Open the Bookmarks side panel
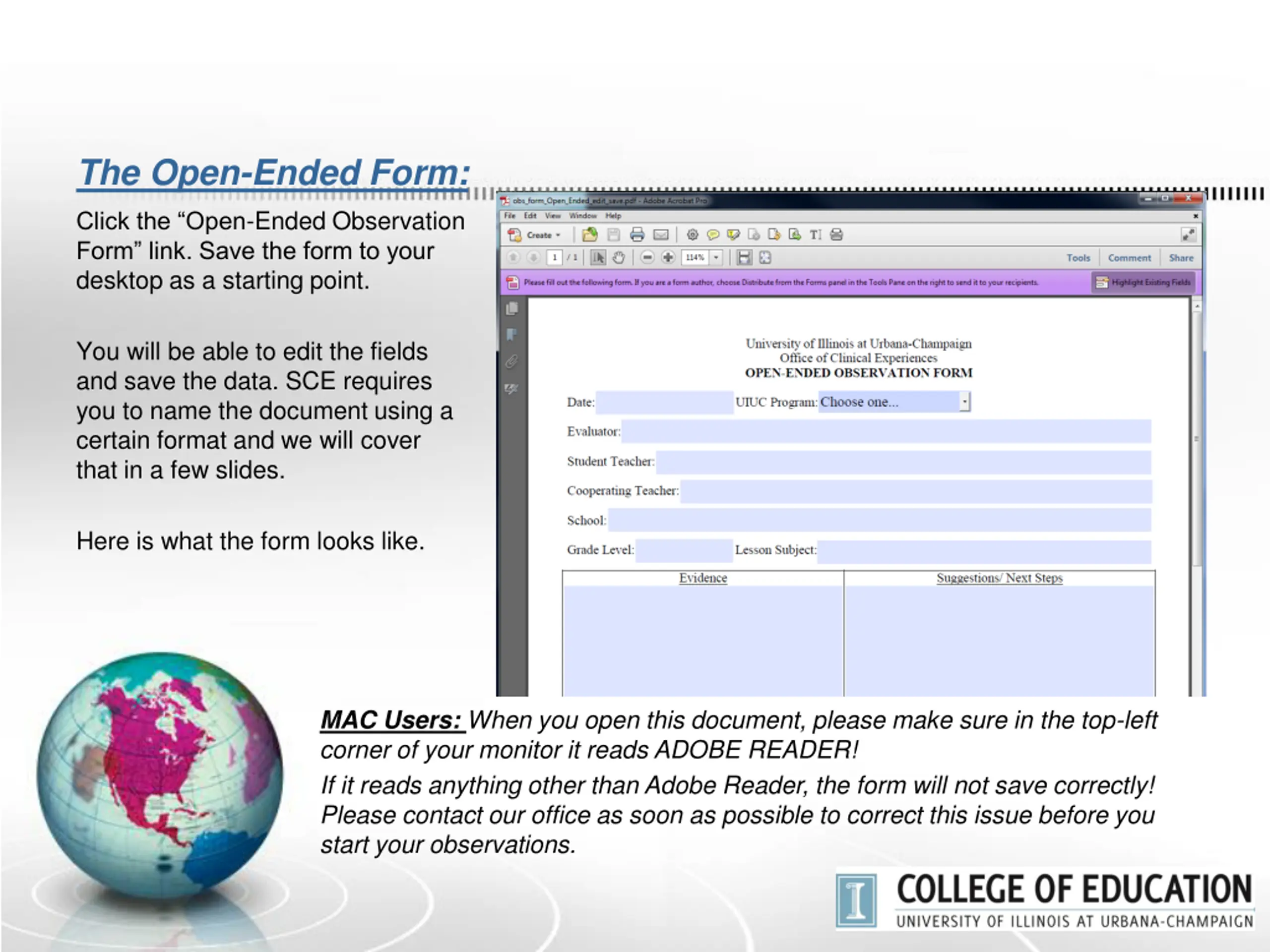The height and width of the screenshot is (952, 1270). (x=511, y=335)
